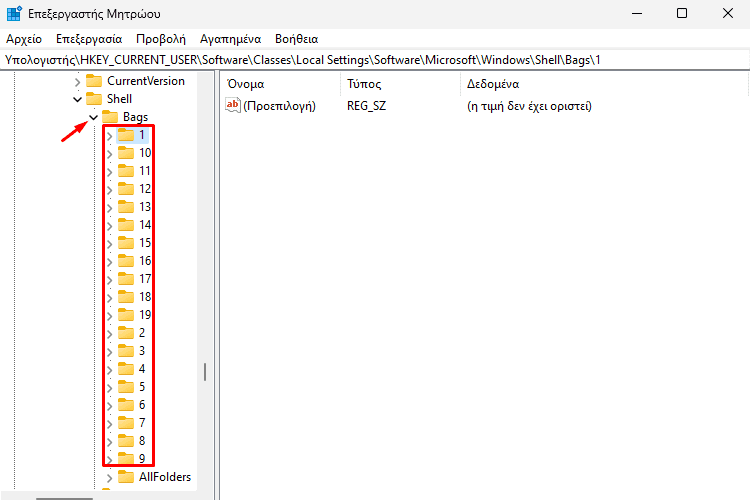Close the Registry Editor window
750x500 pixels.
[x=728, y=13]
